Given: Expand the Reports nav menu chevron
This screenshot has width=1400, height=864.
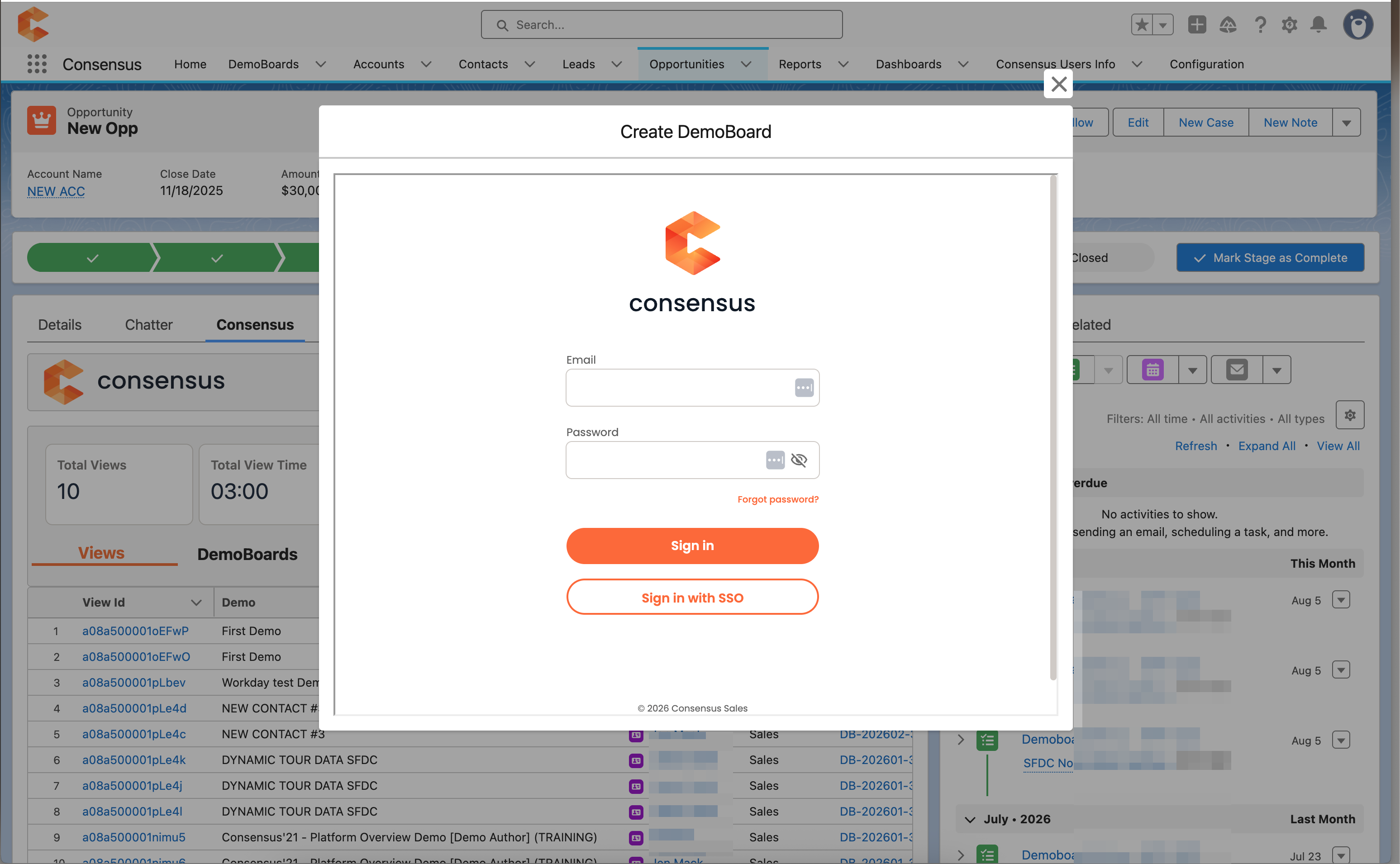Looking at the screenshot, I should pos(843,64).
